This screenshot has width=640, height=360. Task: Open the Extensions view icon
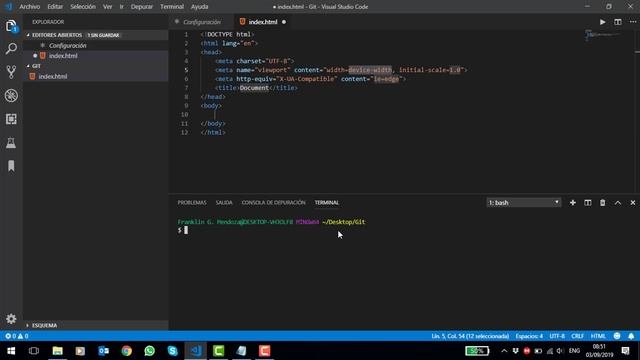11,119
